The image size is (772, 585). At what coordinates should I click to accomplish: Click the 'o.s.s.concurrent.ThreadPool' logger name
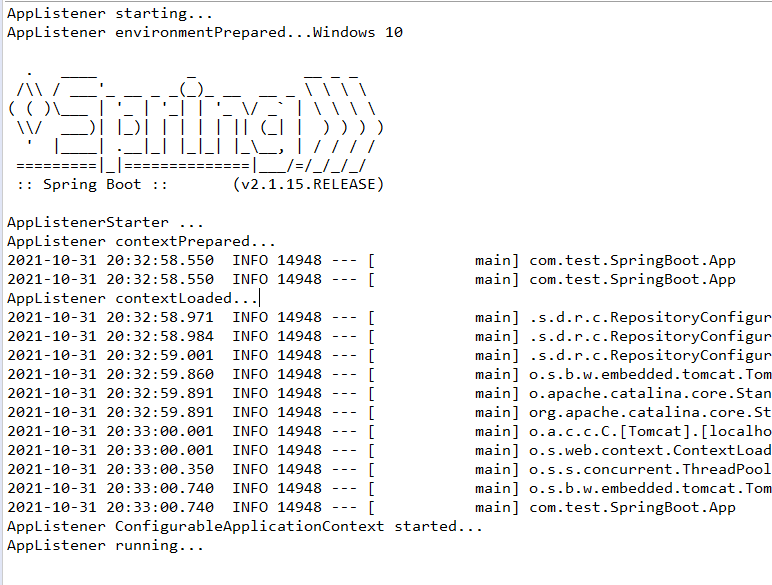click(x=650, y=470)
